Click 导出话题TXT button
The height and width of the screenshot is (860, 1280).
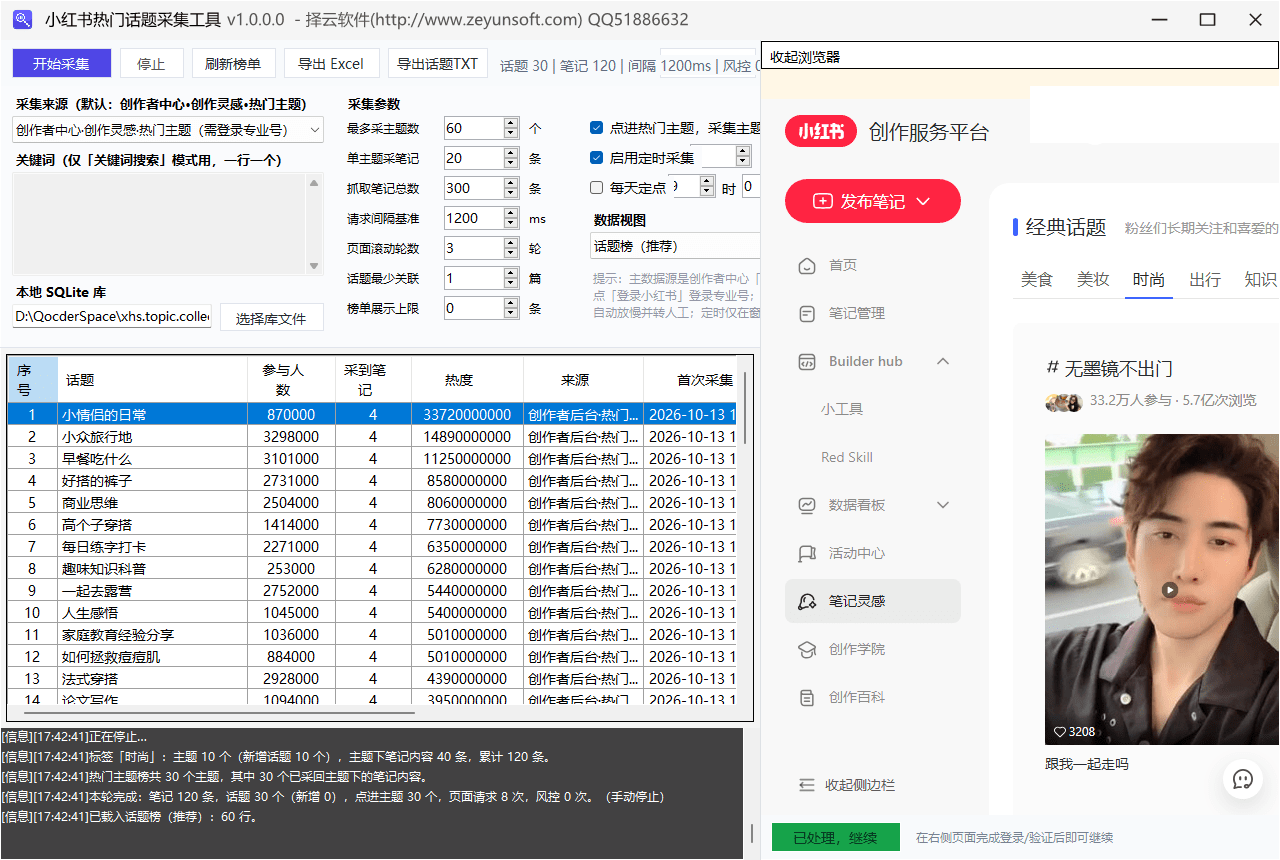(x=437, y=63)
